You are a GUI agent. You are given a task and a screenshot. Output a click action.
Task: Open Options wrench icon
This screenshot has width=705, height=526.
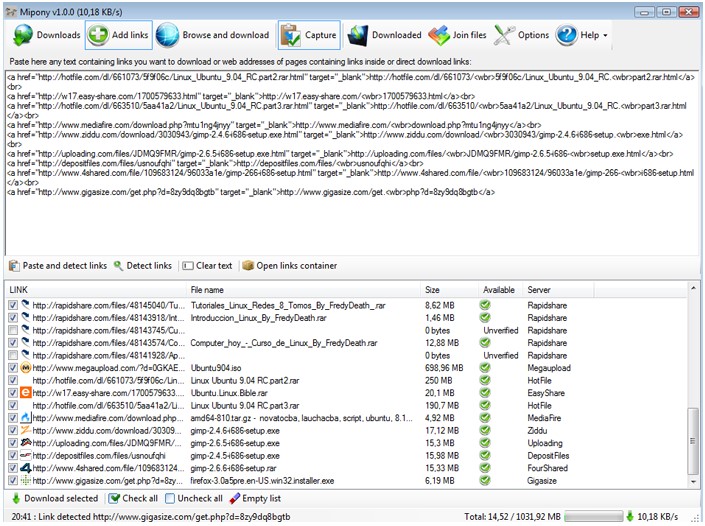tap(504, 35)
